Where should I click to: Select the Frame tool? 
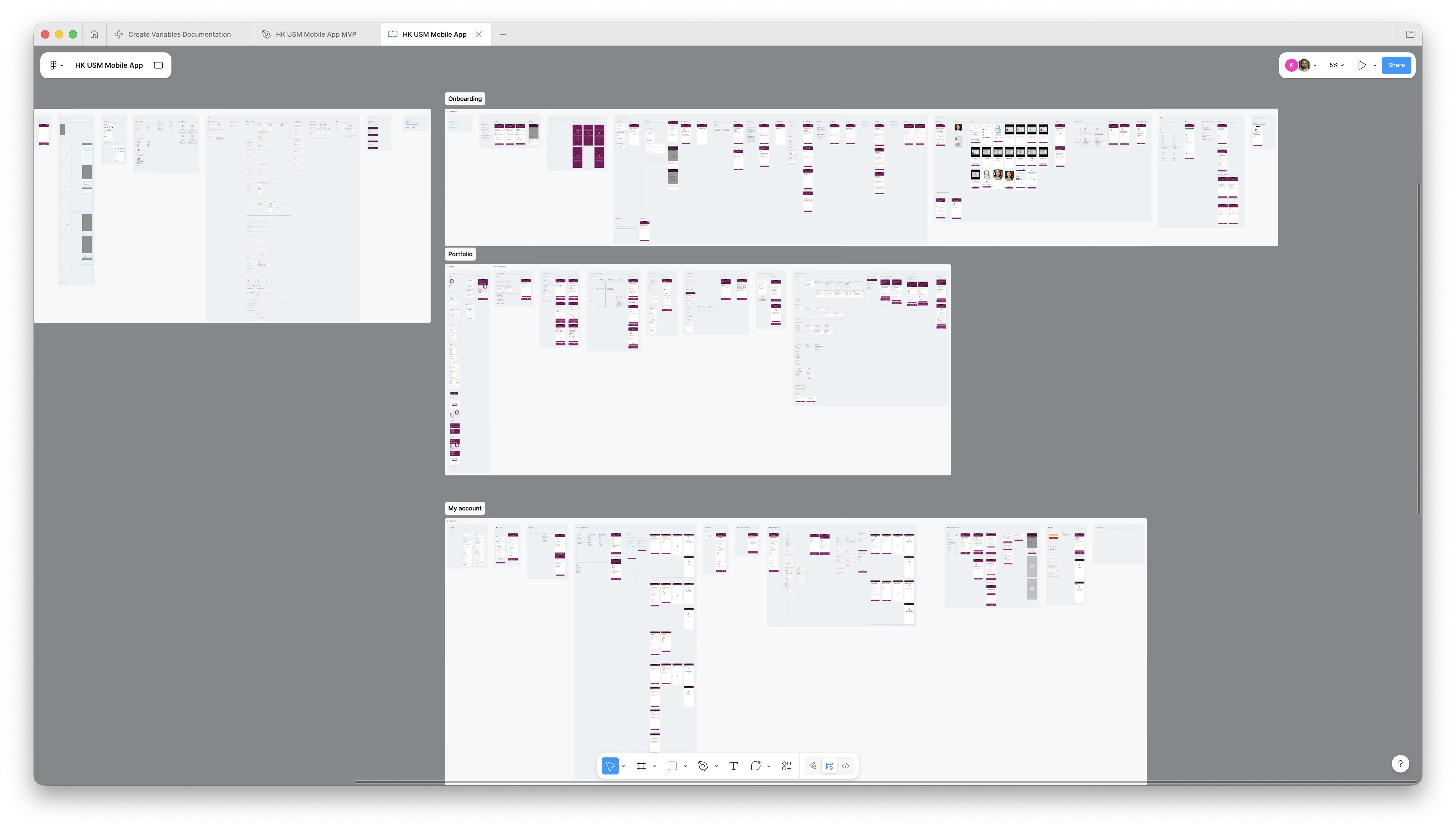[x=641, y=766]
